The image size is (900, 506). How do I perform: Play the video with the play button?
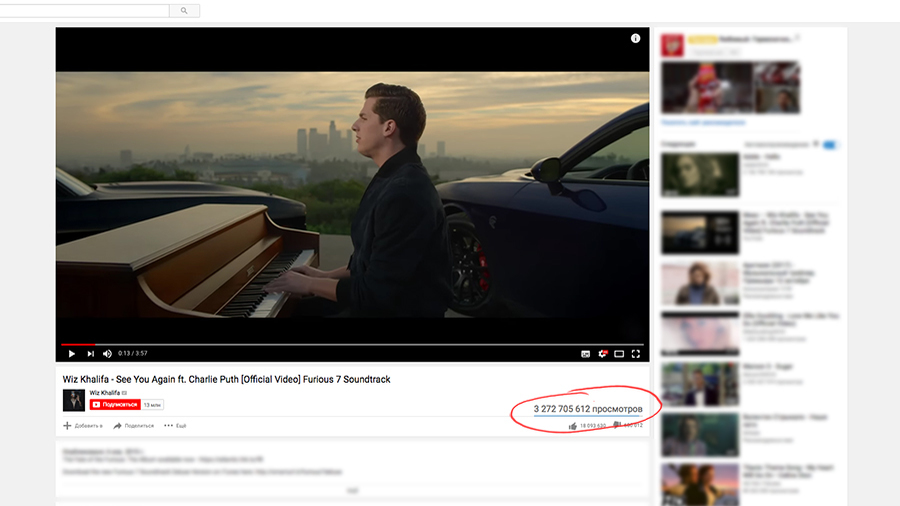72,354
